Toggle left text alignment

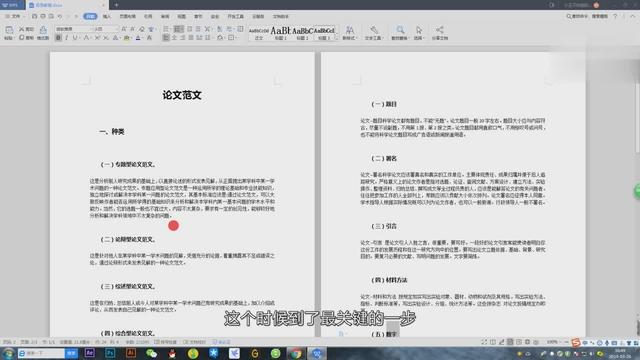(166, 38)
